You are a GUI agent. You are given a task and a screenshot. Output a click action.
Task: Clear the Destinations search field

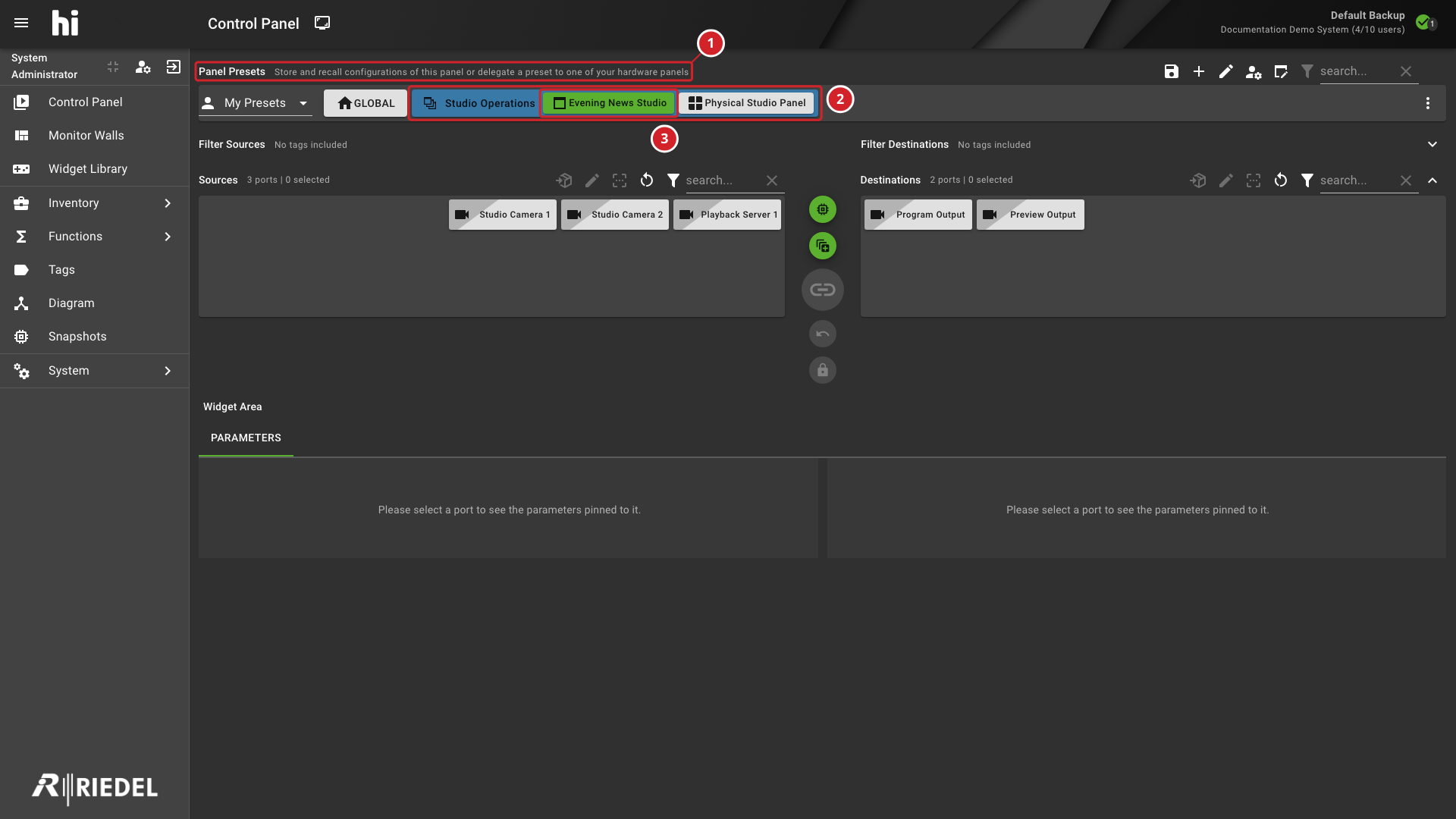point(1406,180)
